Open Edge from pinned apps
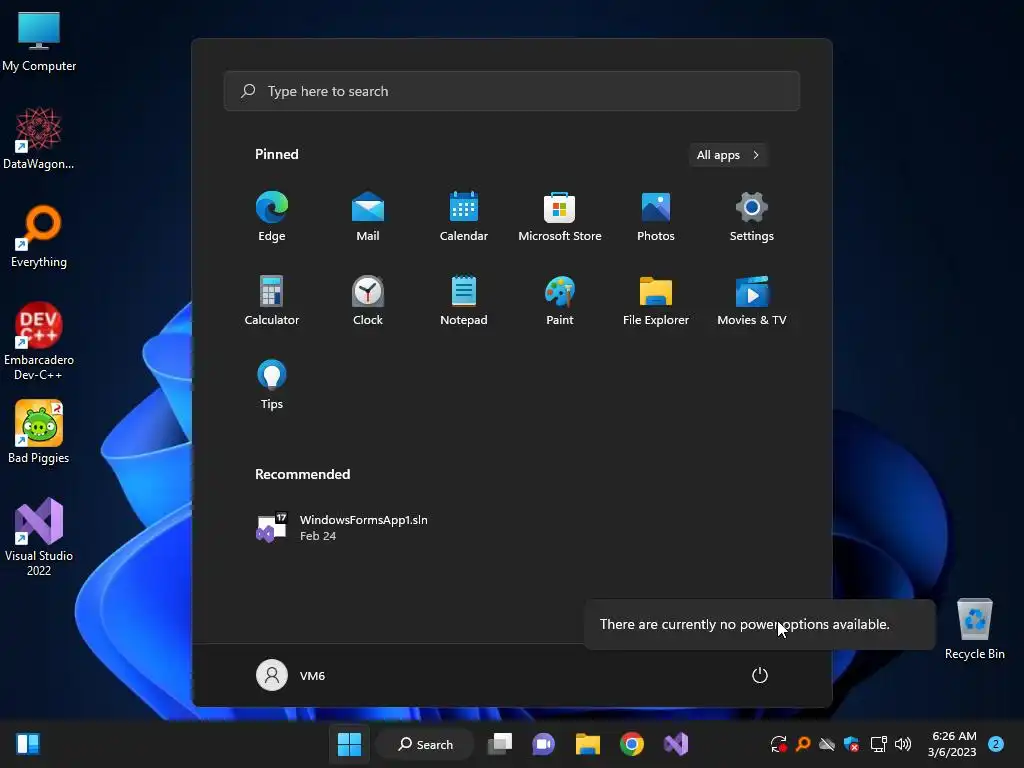 [x=272, y=216]
